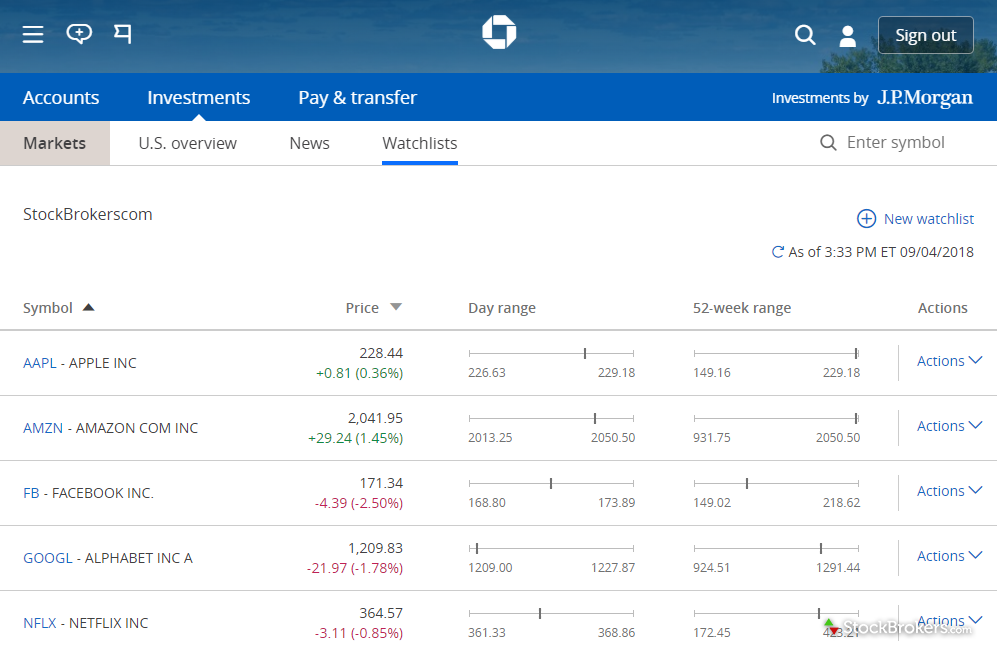997x651 pixels.
Task: Sign out of the account
Action: [x=925, y=35]
